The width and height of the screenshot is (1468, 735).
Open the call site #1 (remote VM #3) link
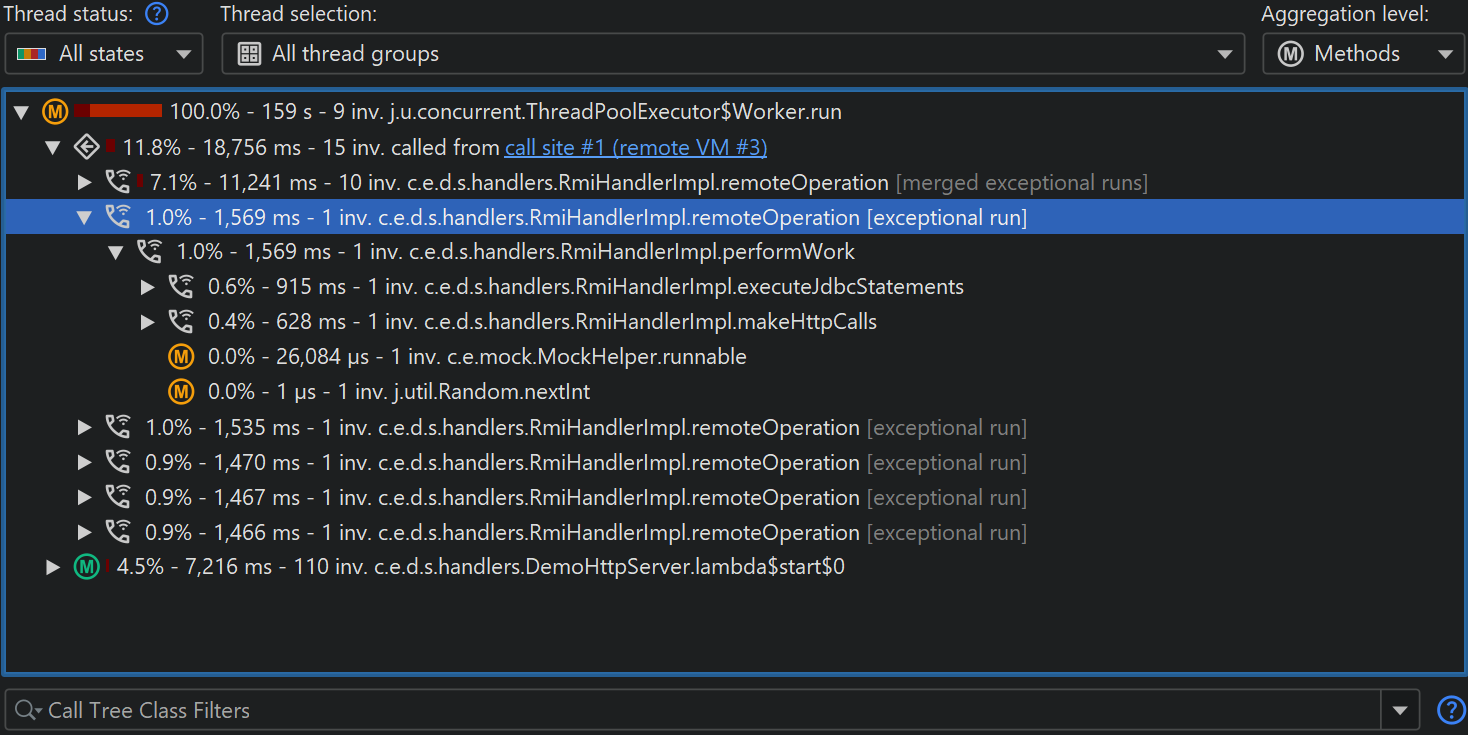pos(635,148)
